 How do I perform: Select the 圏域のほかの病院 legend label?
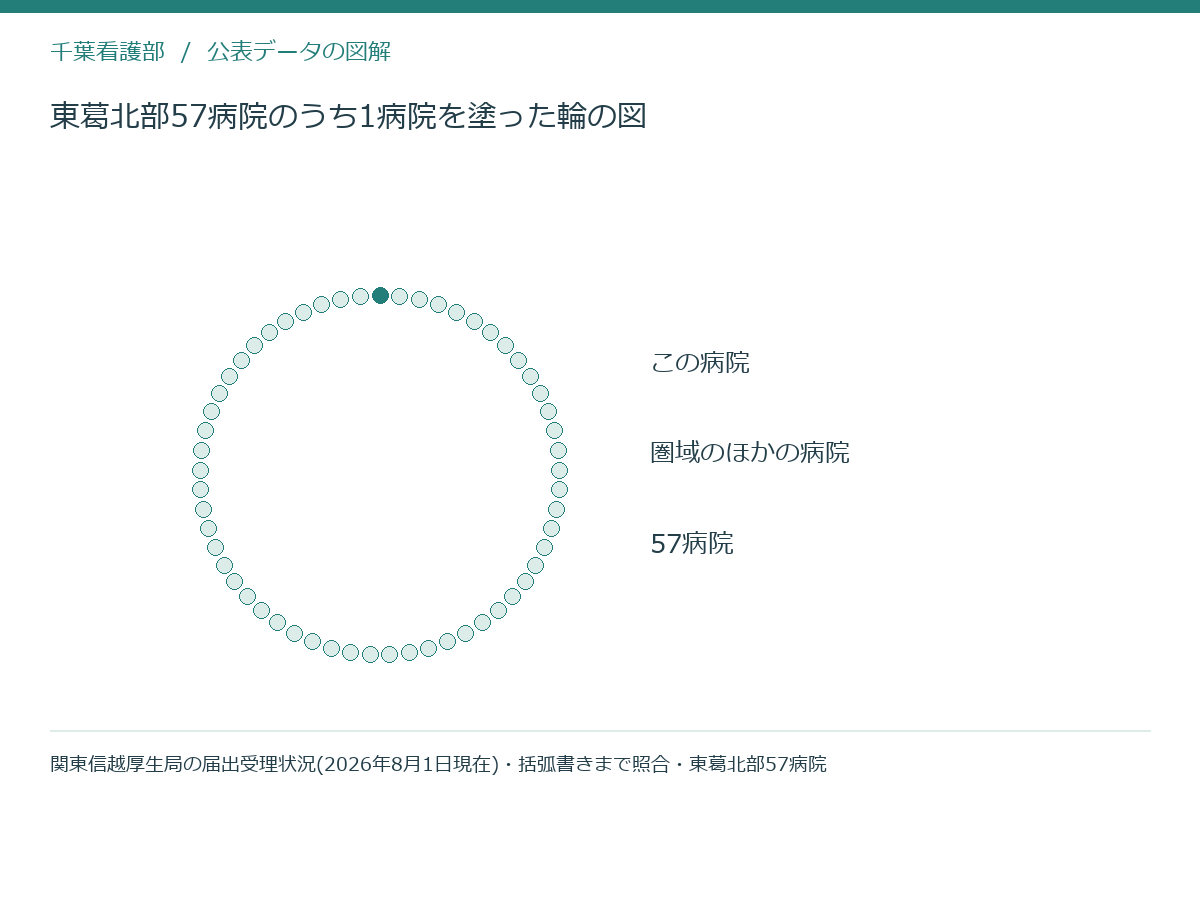(x=750, y=452)
